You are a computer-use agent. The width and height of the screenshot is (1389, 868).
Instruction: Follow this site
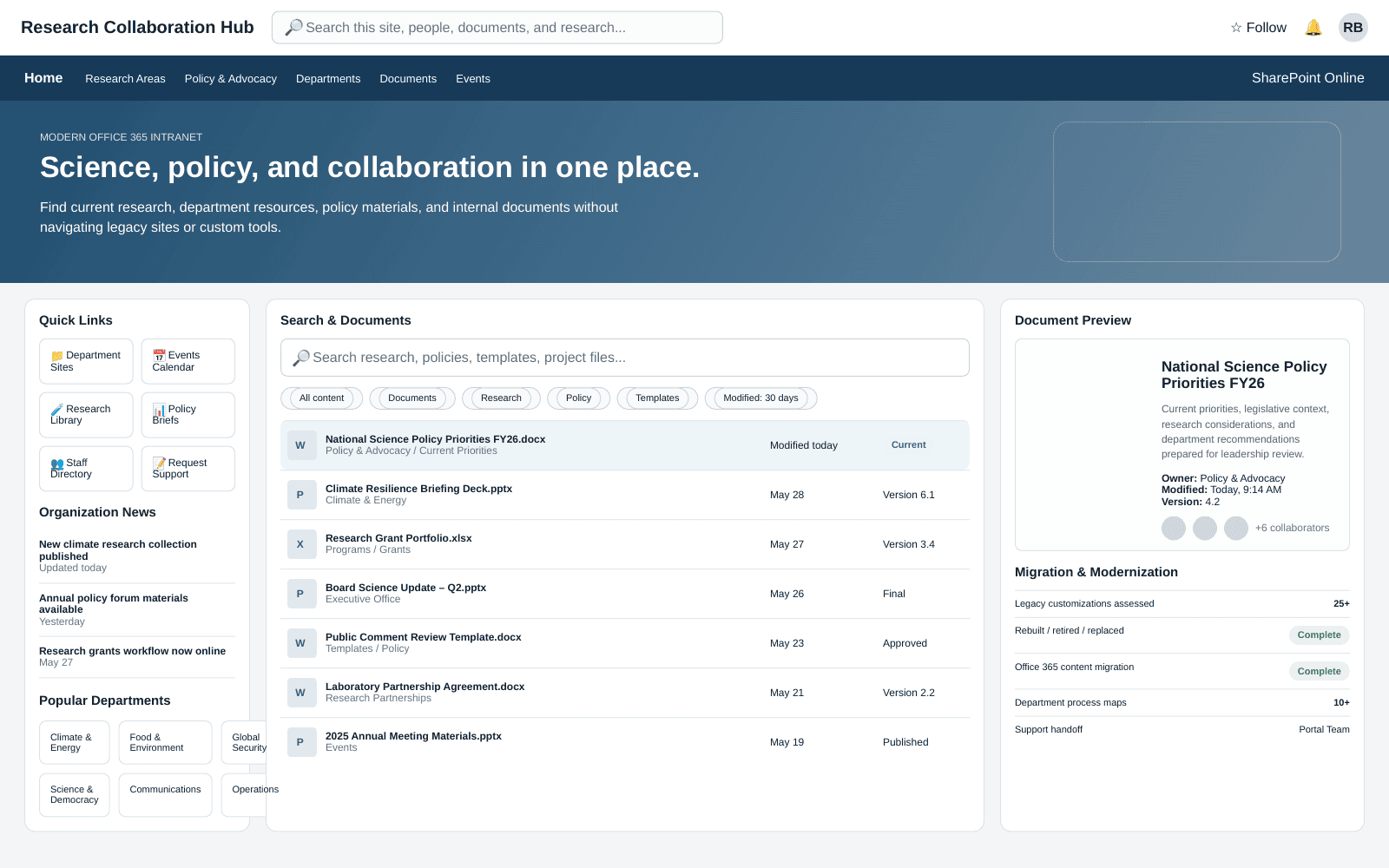tap(1258, 28)
